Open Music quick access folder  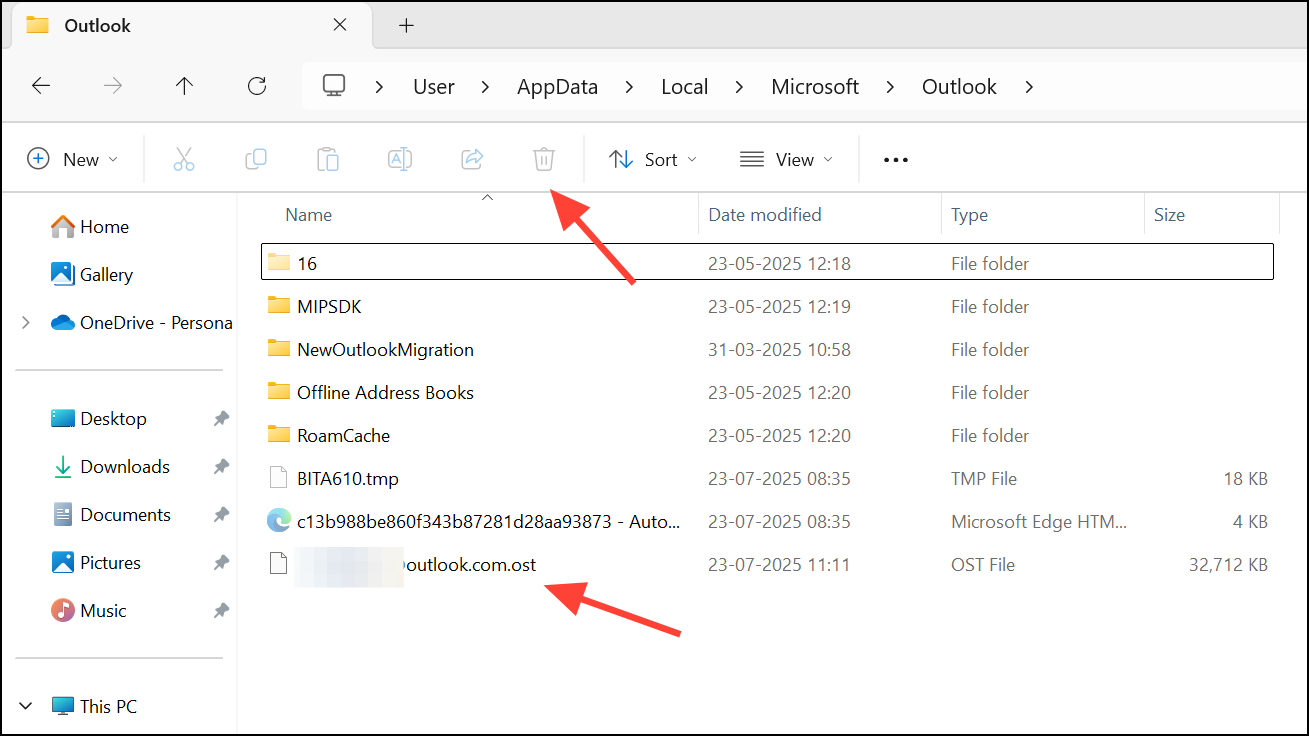89,610
